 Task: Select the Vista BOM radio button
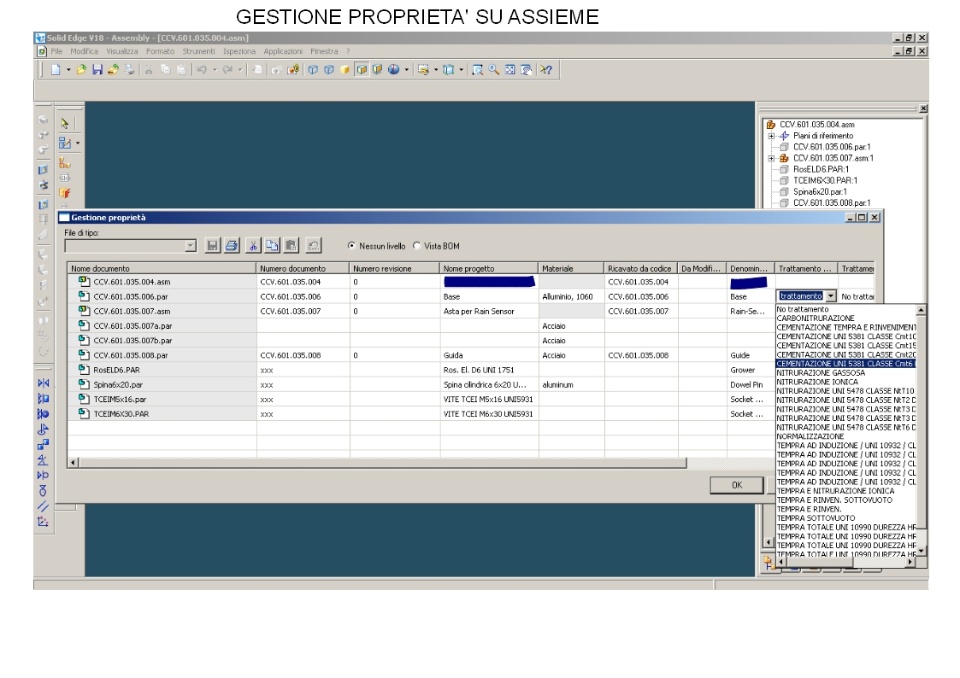coord(417,246)
